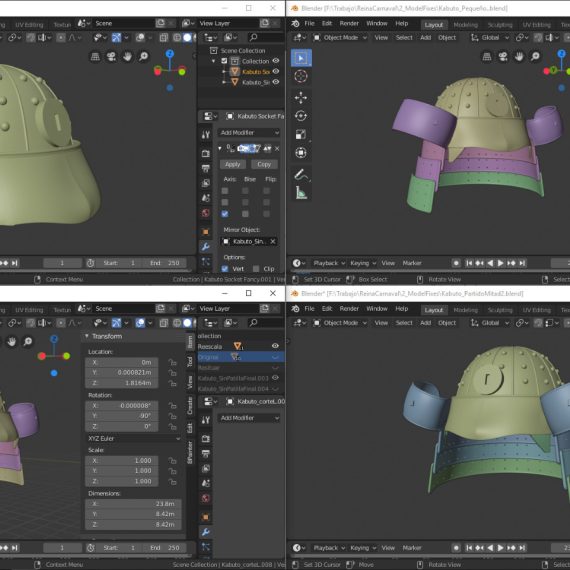Enable the Clip option checkbox in Mirror modifier
Screen dimensions: 570x570
[256, 269]
